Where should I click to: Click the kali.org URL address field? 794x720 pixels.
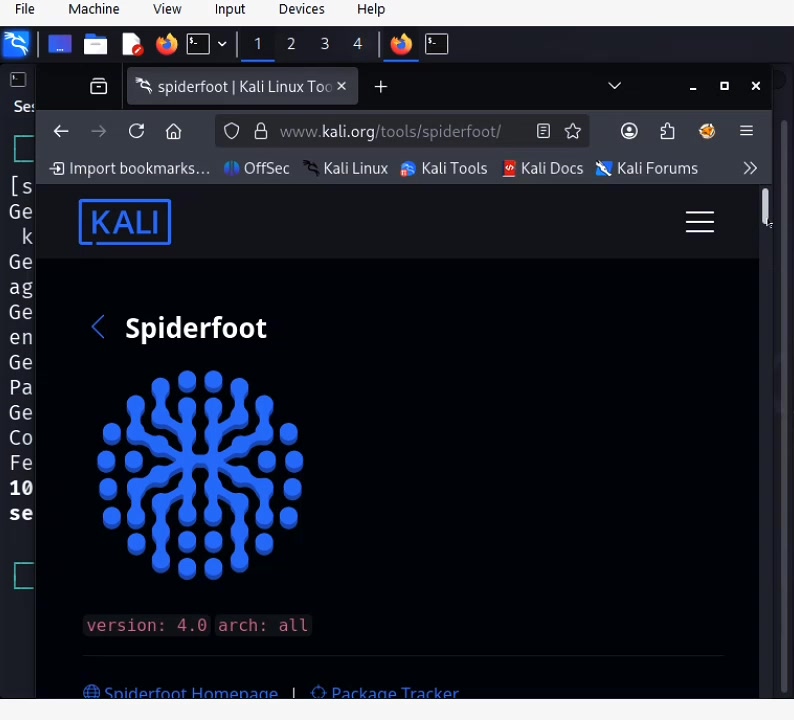click(390, 132)
